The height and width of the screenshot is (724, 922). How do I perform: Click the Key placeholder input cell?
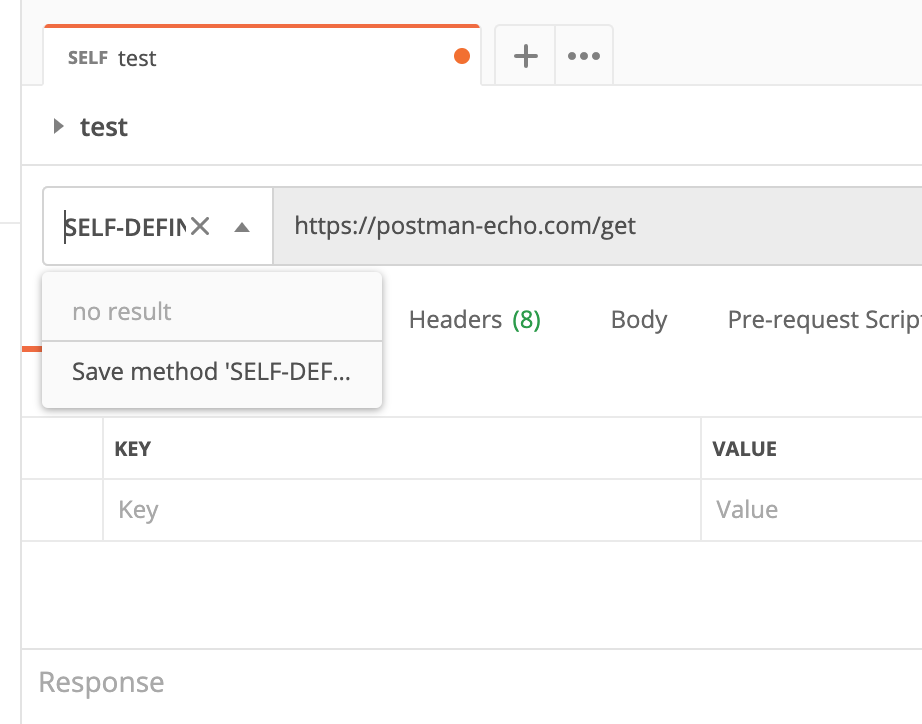tap(402, 510)
